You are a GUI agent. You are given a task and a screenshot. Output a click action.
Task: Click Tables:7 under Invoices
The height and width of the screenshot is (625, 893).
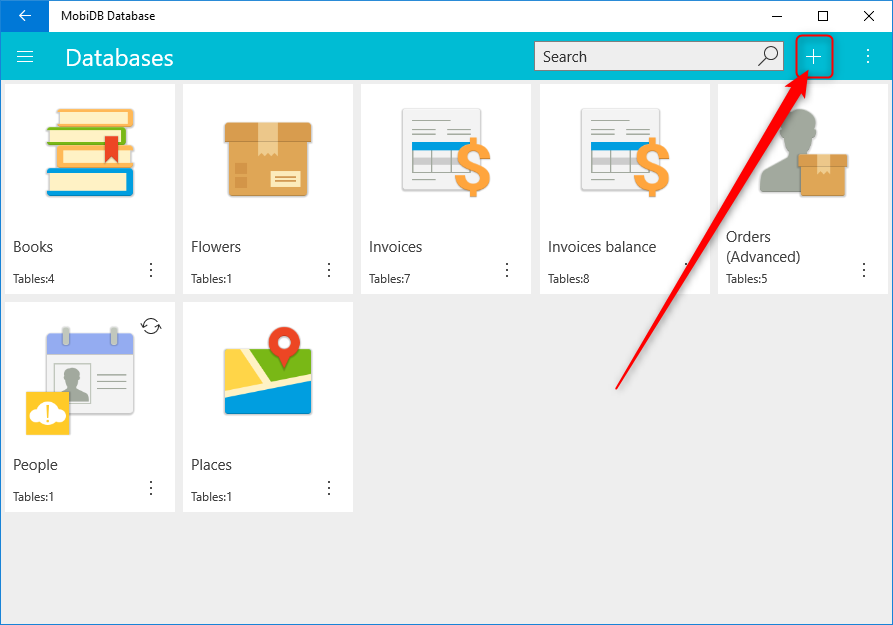(x=390, y=279)
